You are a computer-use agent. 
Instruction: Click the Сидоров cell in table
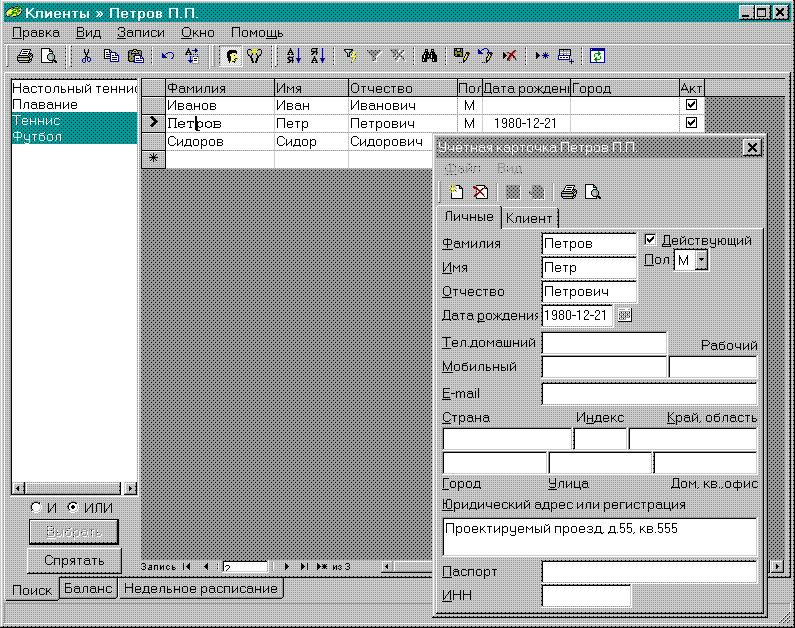coord(220,141)
